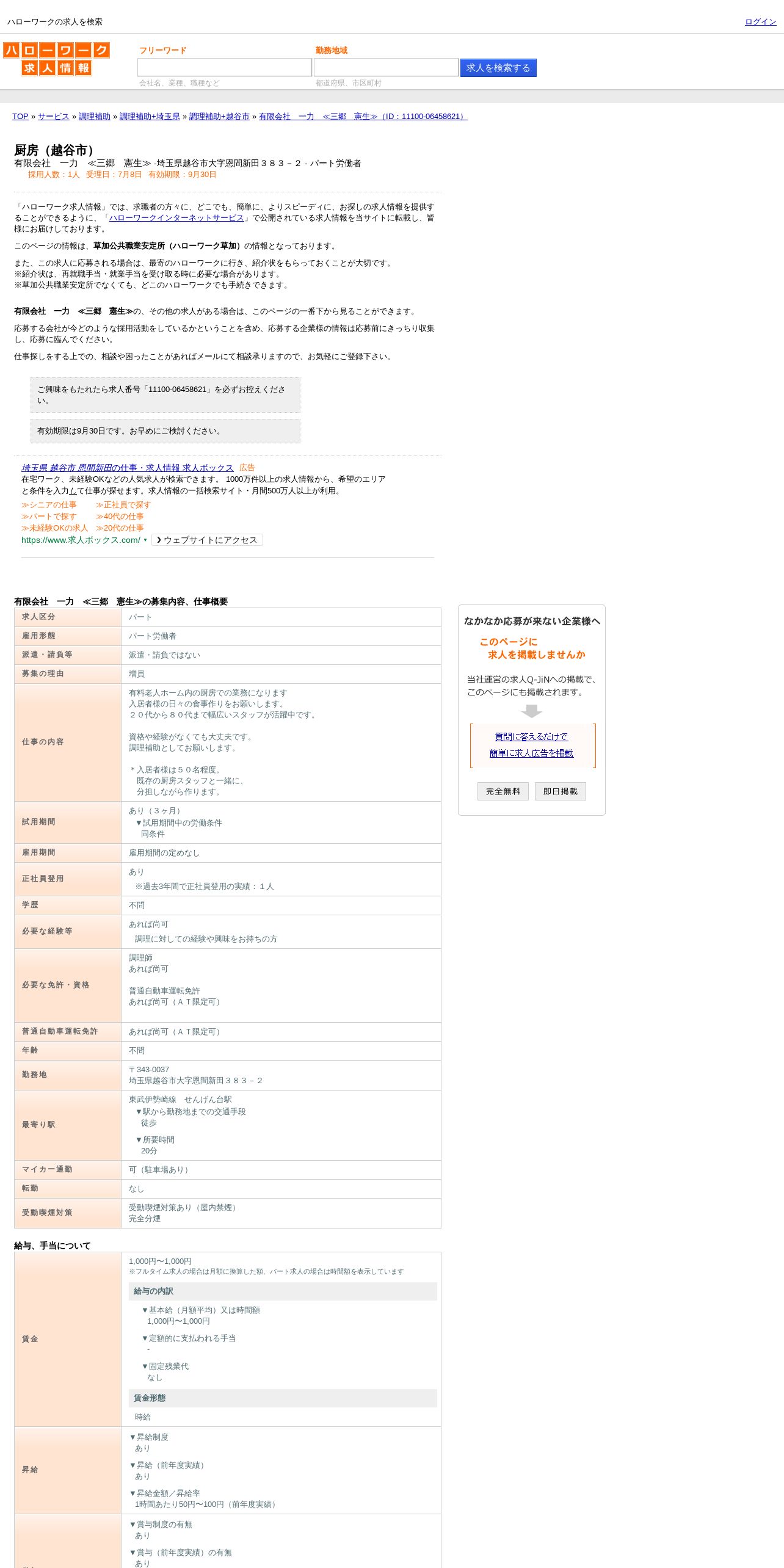This screenshot has height=1568, width=784.
Task: Click the 即日掲載 button
Action: coord(561,791)
